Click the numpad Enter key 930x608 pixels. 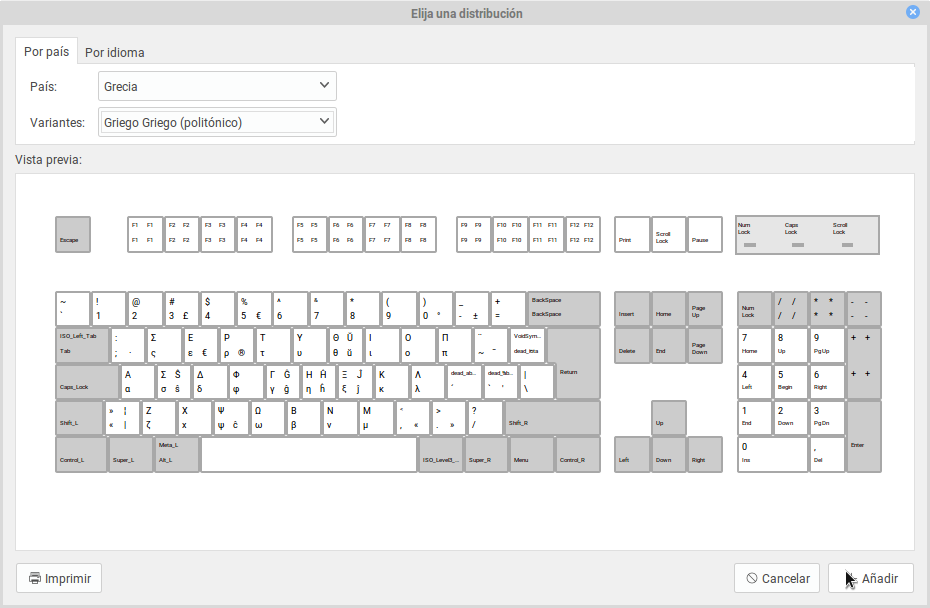[x=863, y=436]
